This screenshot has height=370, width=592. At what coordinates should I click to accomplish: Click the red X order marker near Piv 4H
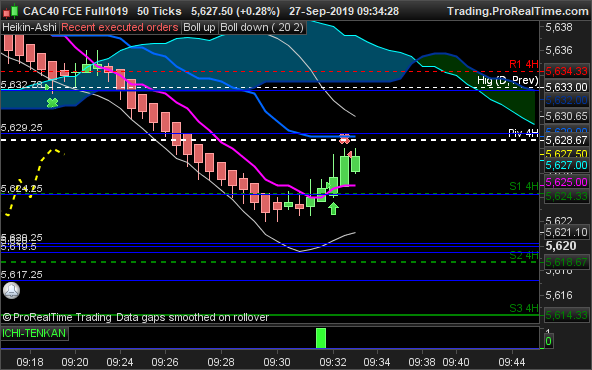(x=344, y=139)
